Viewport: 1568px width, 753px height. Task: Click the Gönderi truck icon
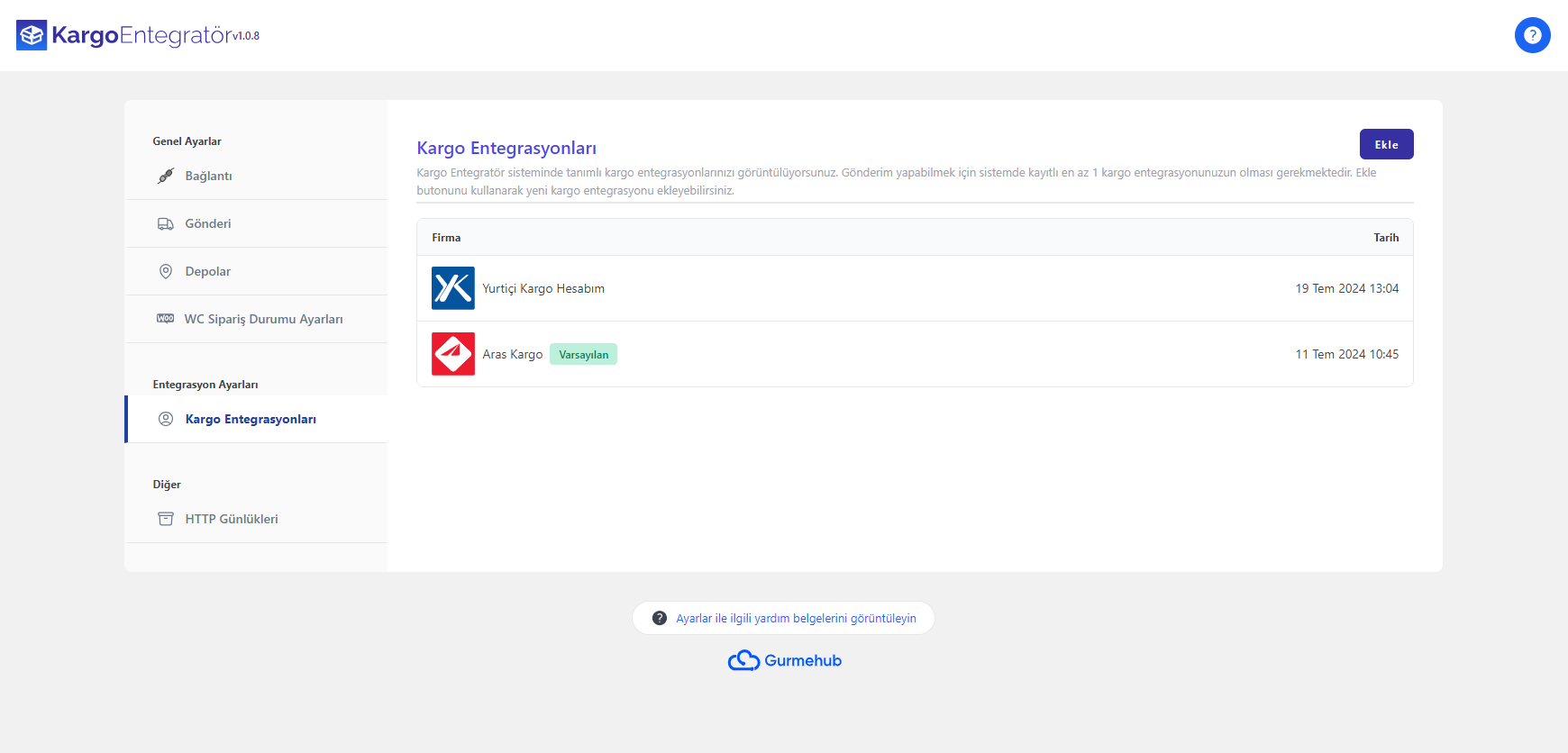click(166, 223)
